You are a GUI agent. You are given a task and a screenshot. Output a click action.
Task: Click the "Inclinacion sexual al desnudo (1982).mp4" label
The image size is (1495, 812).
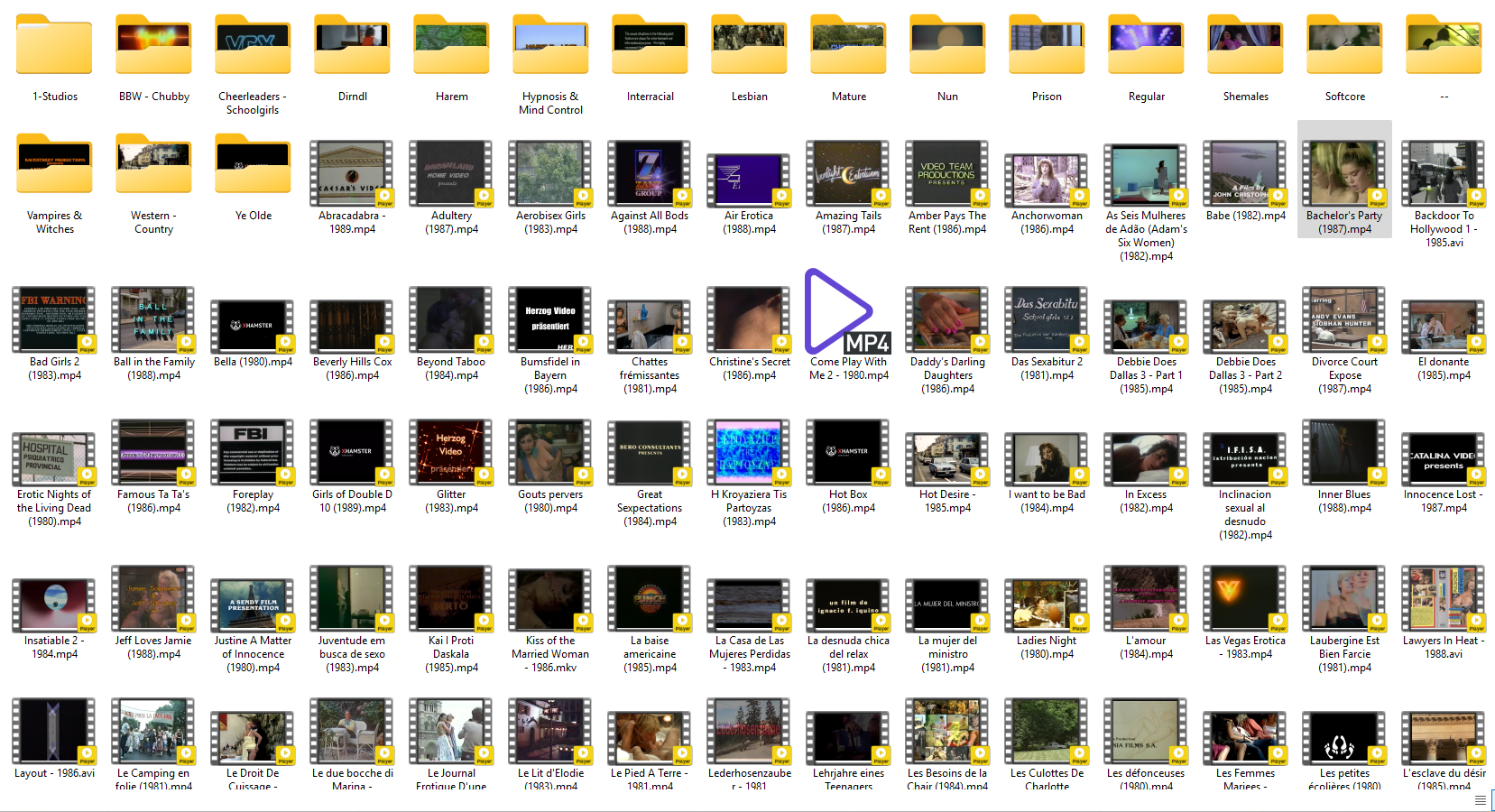pos(1245,514)
